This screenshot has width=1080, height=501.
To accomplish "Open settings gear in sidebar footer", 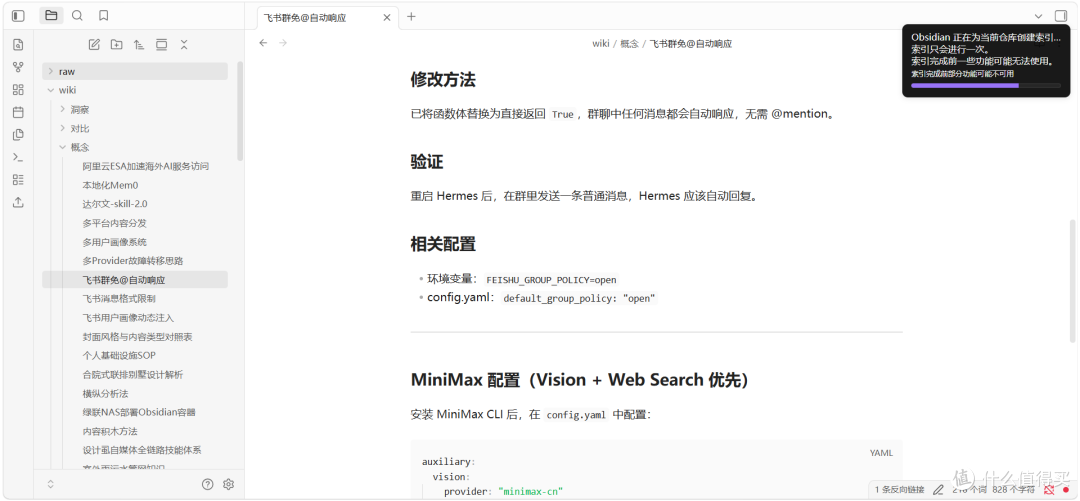I will (229, 484).
